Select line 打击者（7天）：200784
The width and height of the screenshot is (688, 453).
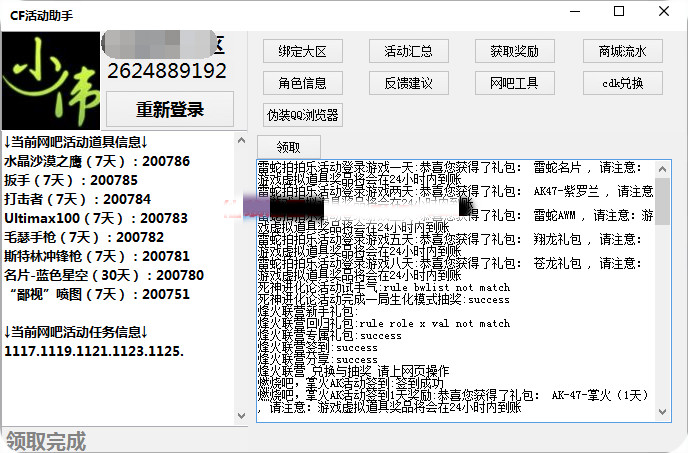point(77,199)
